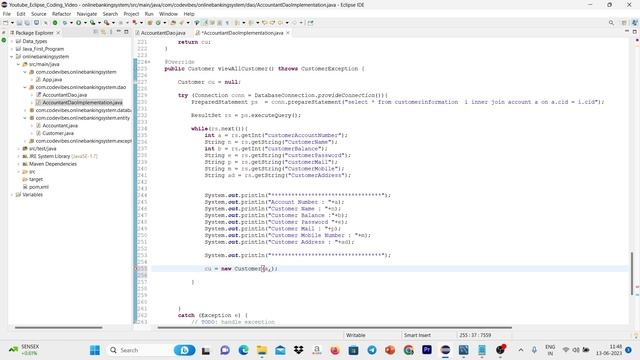Screen dimensions: 640x360
Task: Show hidden system tray icons
Action: pyautogui.click(x=521, y=350)
